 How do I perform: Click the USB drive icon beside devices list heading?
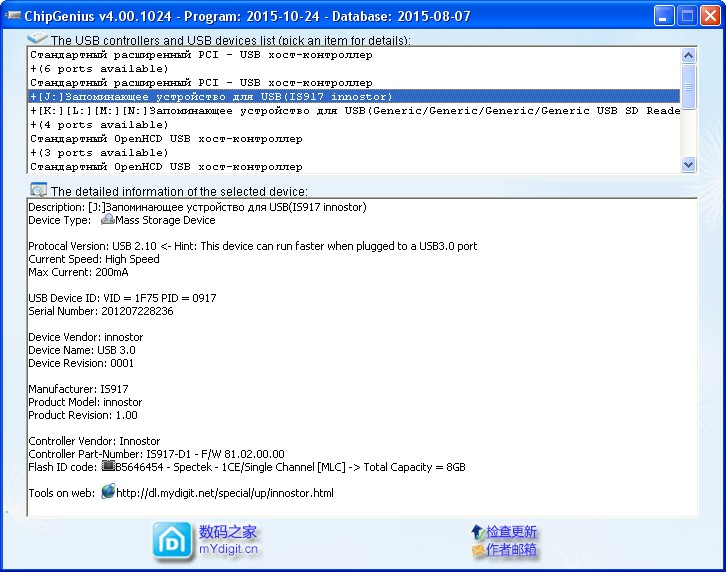pyautogui.click(x=38, y=38)
